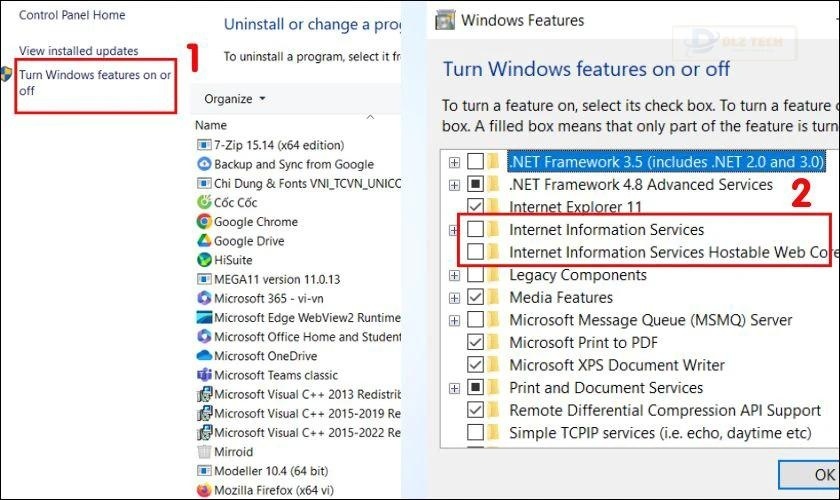The height and width of the screenshot is (500, 840).
Task: Disable Microsoft Print to PDF checkbox
Action: (476, 342)
